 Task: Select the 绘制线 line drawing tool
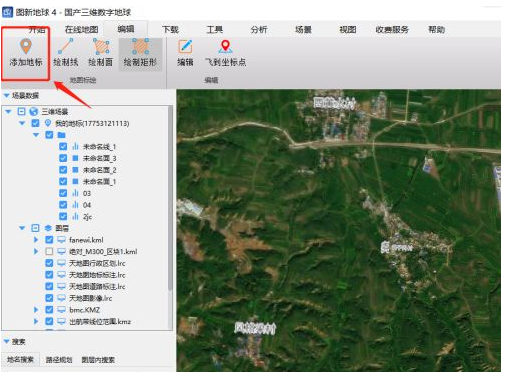(66, 53)
